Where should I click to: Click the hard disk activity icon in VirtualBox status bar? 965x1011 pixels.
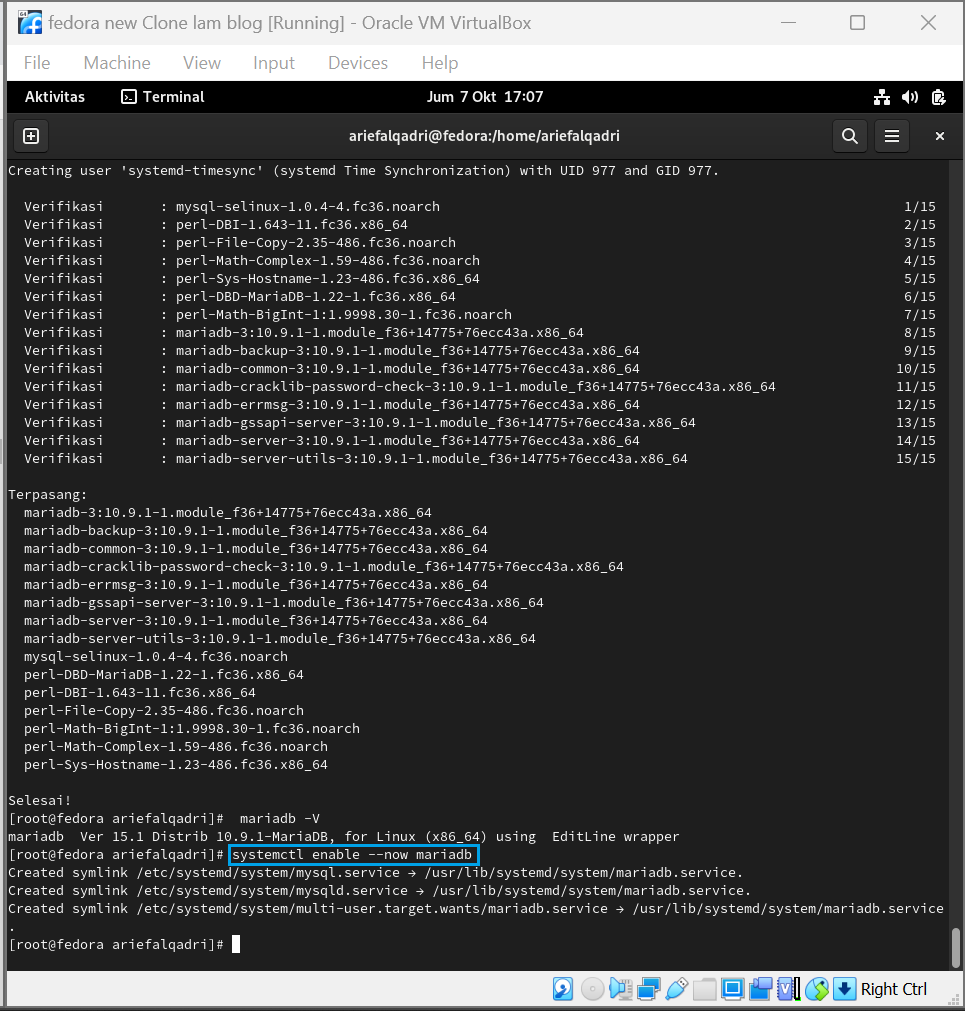click(x=563, y=988)
